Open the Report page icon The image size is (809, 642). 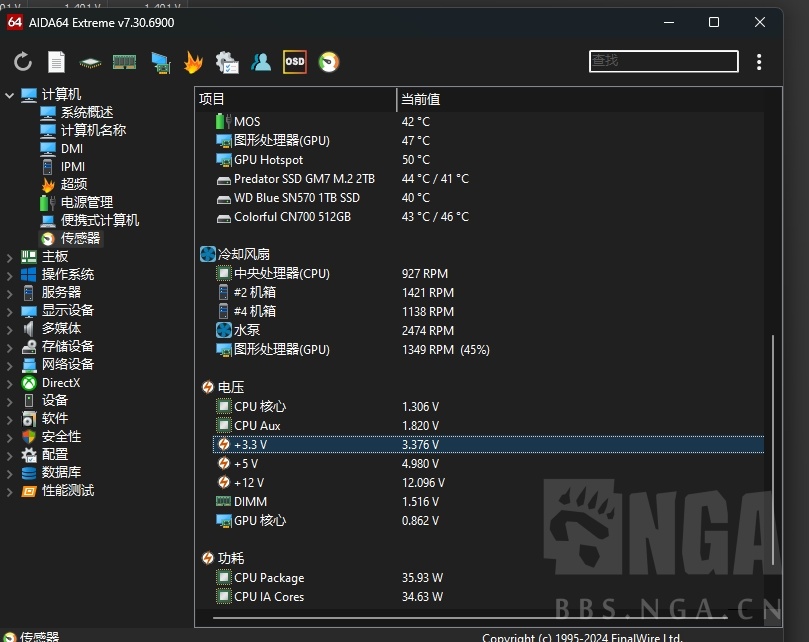[56, 62]
